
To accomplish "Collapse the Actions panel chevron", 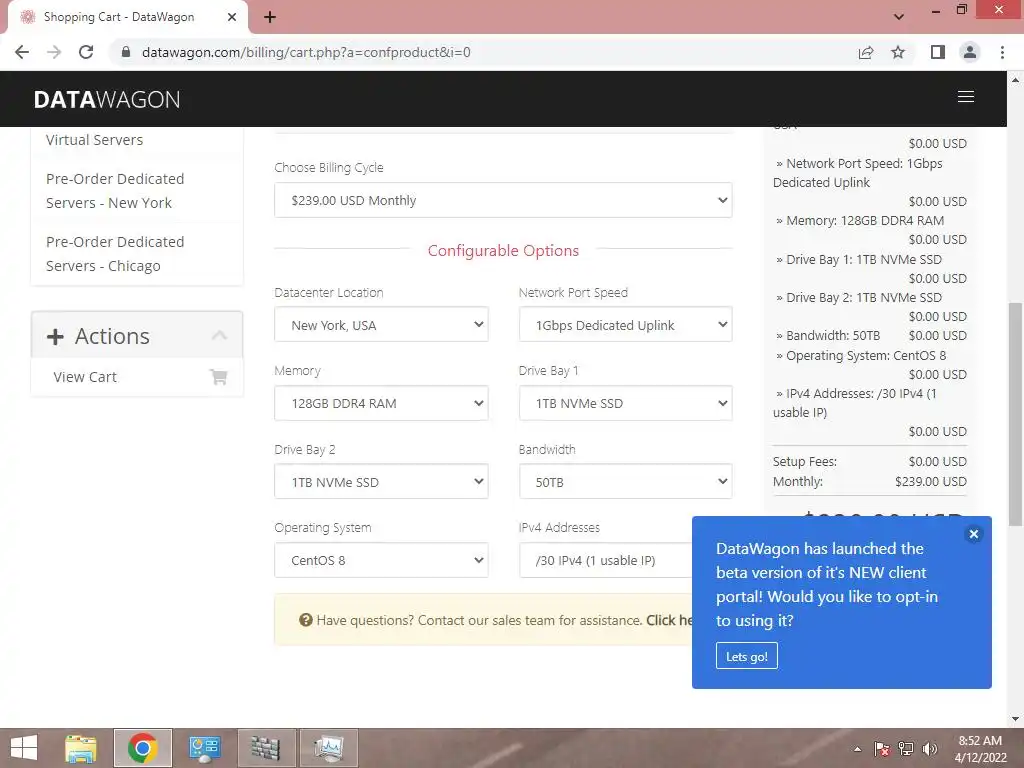I will 219,336.
